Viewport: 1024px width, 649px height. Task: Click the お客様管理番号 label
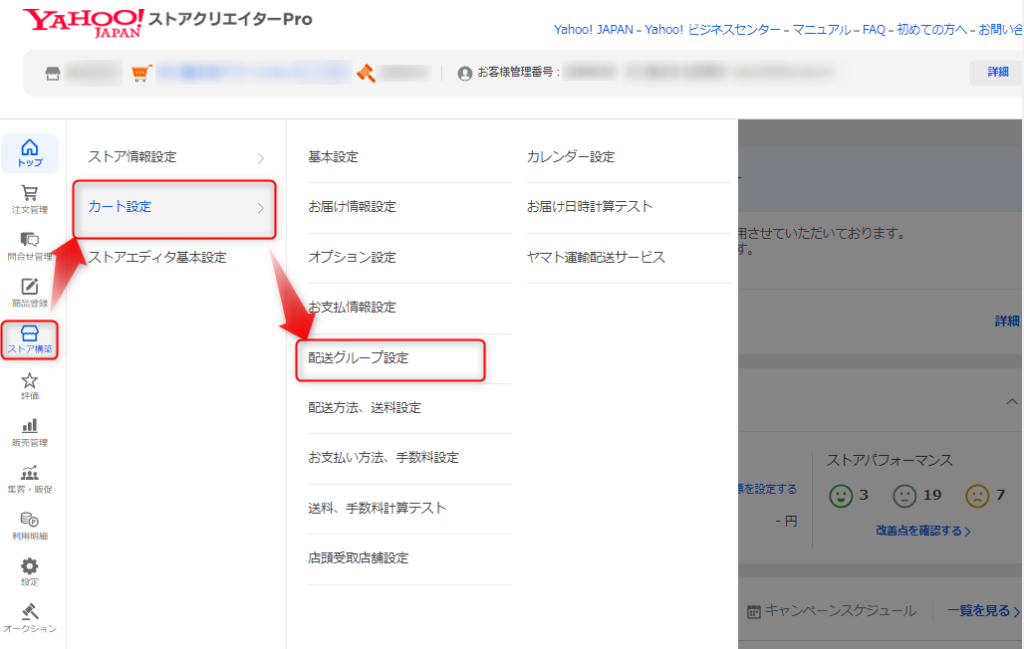pyautogui.click(x=519, y=72)
